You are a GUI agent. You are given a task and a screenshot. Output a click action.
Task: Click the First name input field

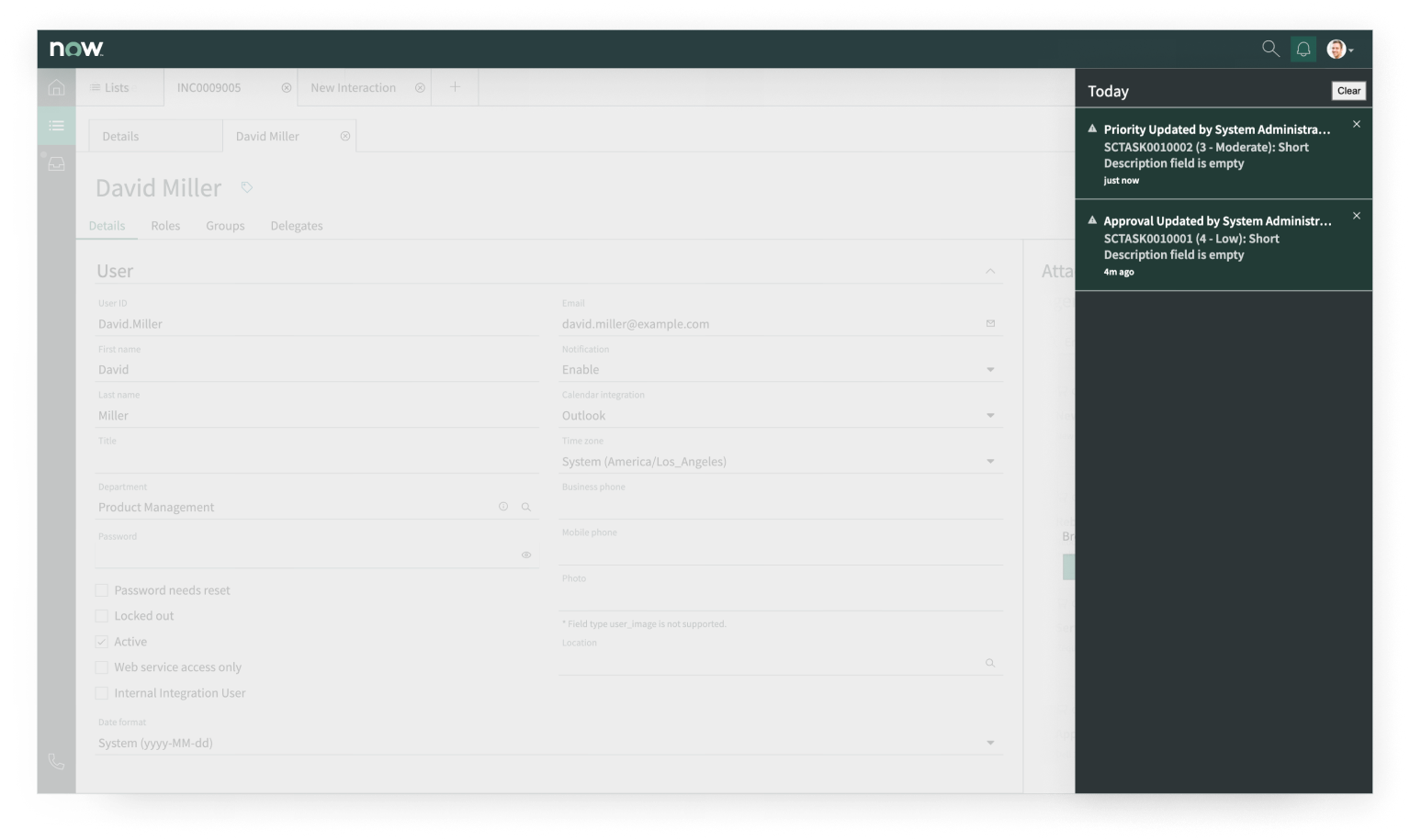[317, 370]
